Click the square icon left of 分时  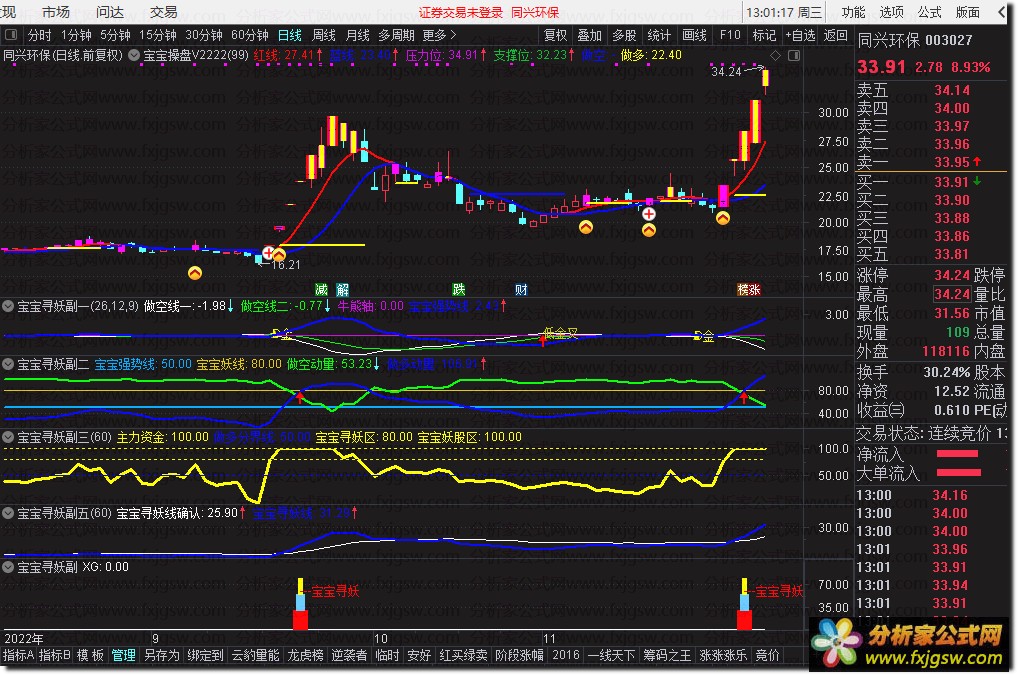pos(10,34)
